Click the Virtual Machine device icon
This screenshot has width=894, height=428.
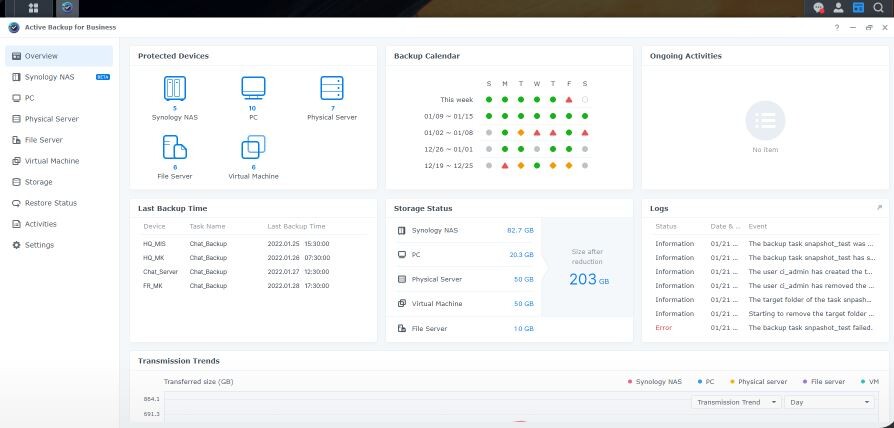tap(253, 147)
